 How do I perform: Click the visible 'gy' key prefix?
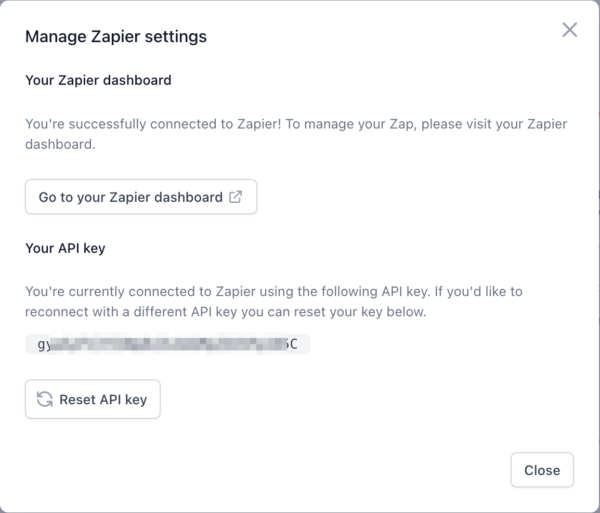pyautogui.click(x=44, y=344)
